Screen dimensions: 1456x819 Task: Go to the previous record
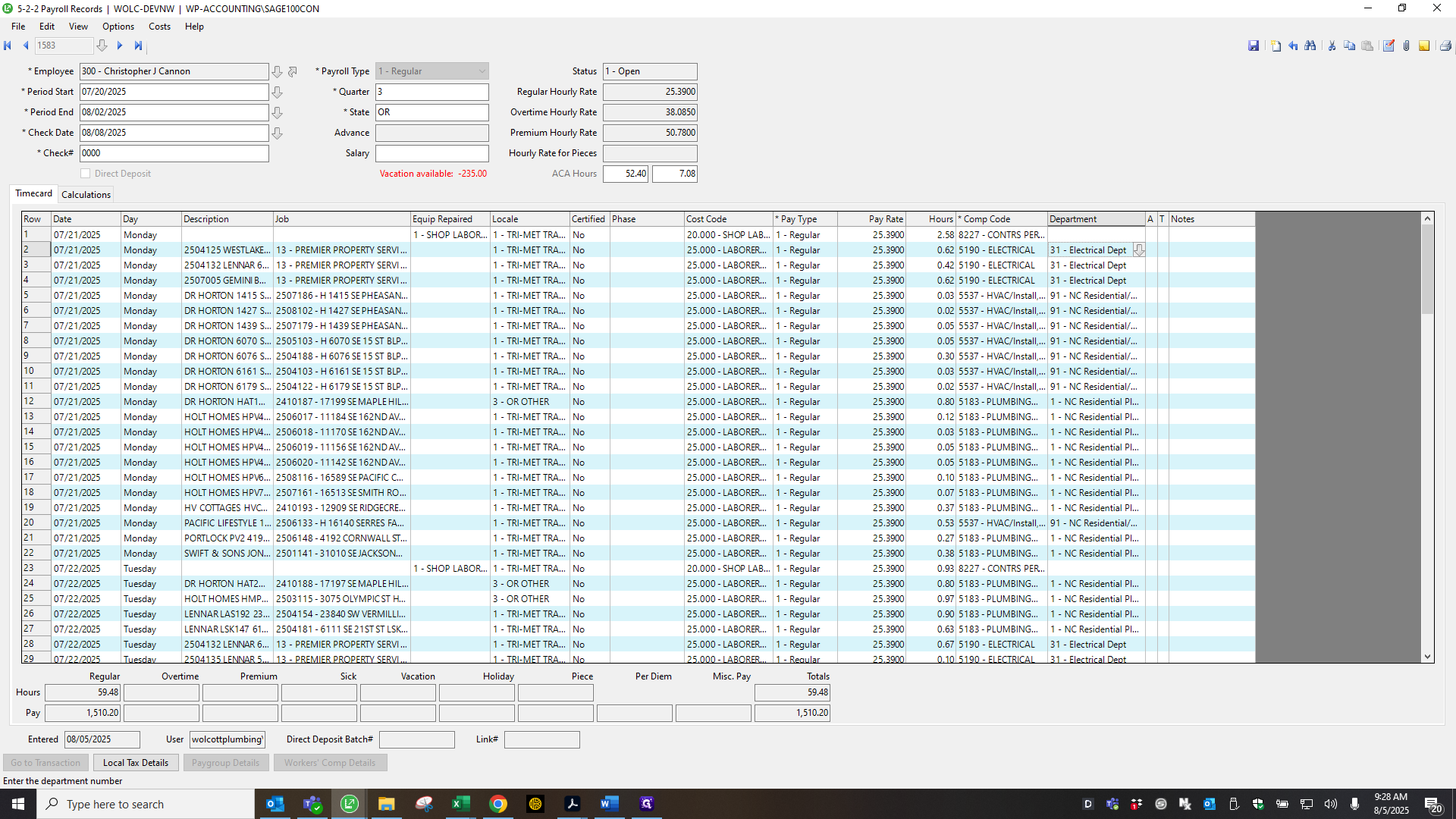tap(26, 45)
